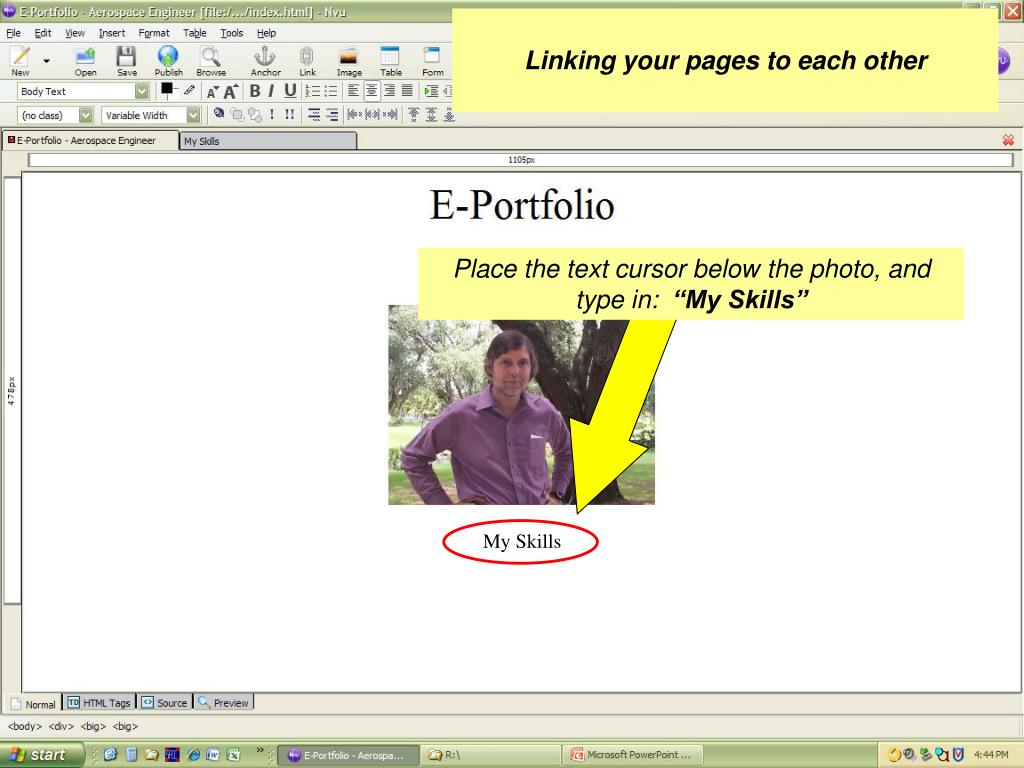Open the View menu
The height and width of the screenshot is (768, 1024).
coord(74,33)
